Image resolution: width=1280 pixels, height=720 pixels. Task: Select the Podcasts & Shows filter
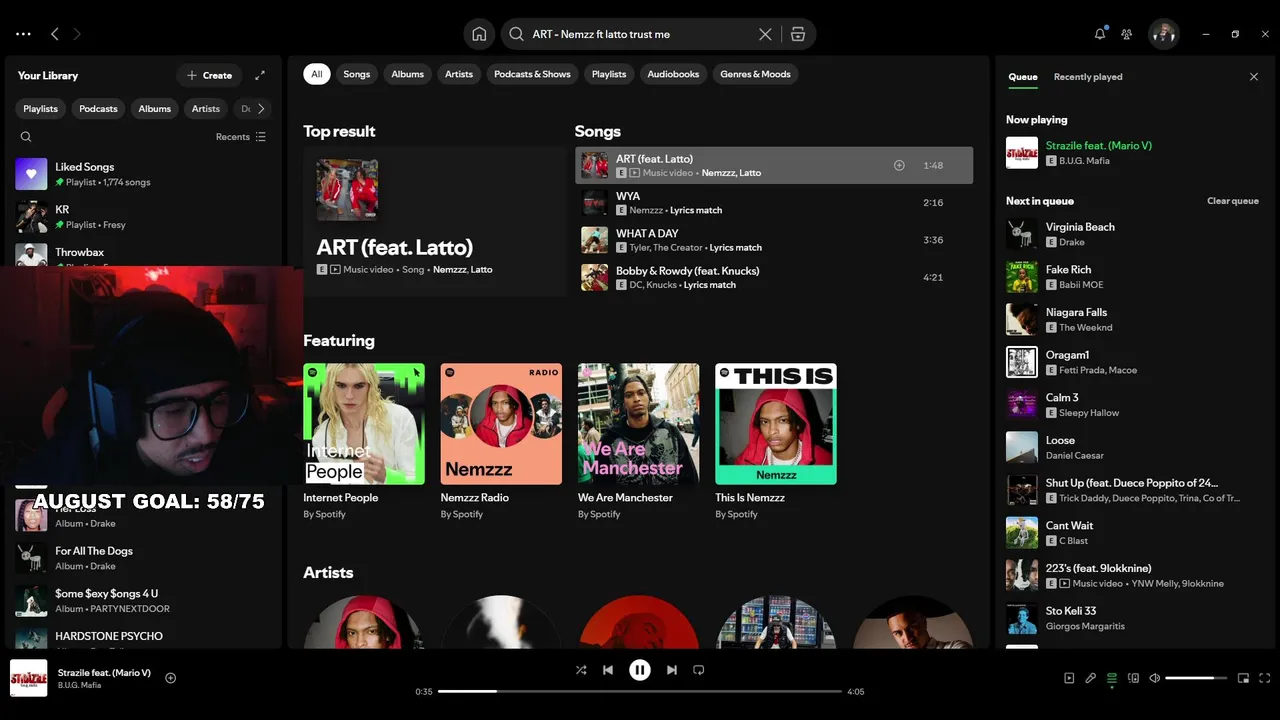point(532,74)
